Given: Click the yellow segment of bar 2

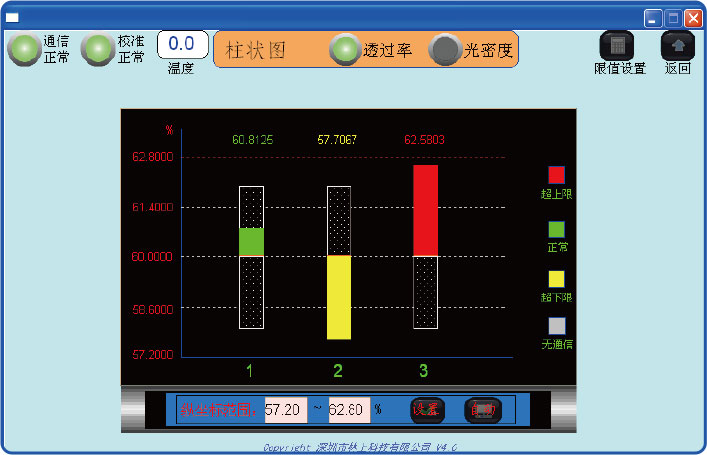Looking at the screenshot, I should pyautogui.click(x=339, y=297).
